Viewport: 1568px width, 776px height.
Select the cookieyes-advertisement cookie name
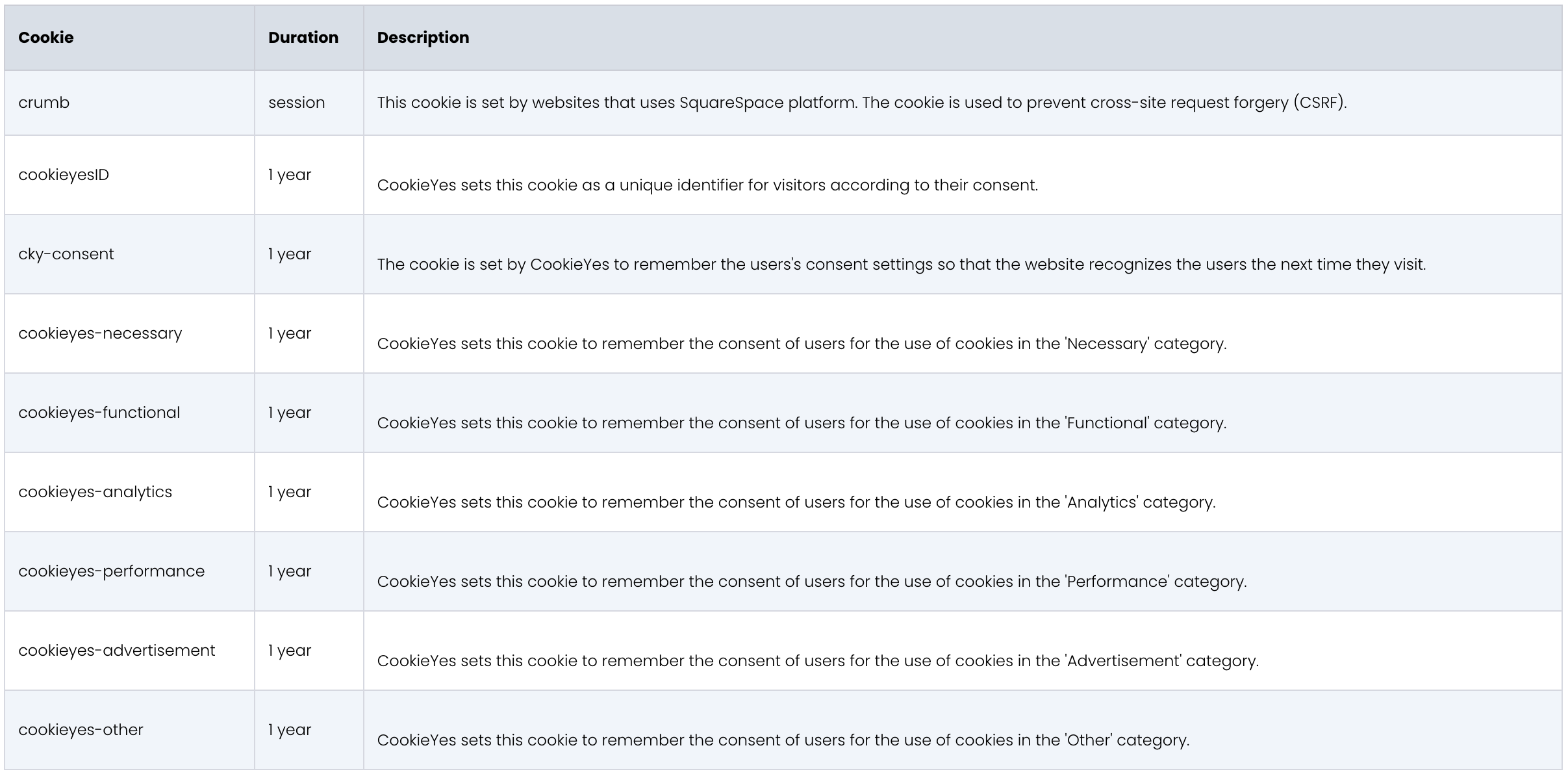point(117,651)
